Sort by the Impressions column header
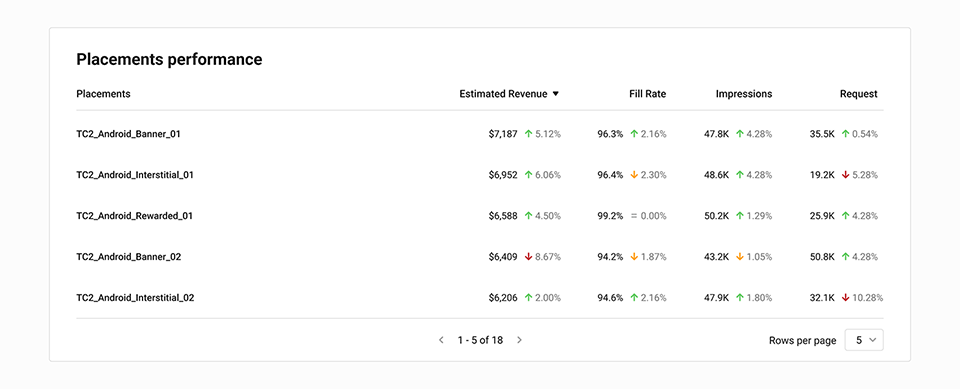The image size is (960, 389). 744,94
